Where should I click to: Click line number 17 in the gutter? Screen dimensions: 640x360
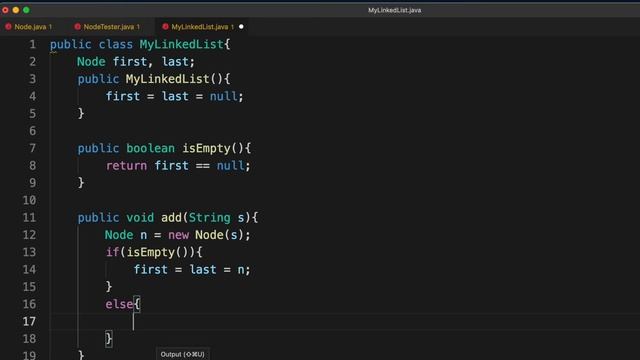[x=29, y=322]
